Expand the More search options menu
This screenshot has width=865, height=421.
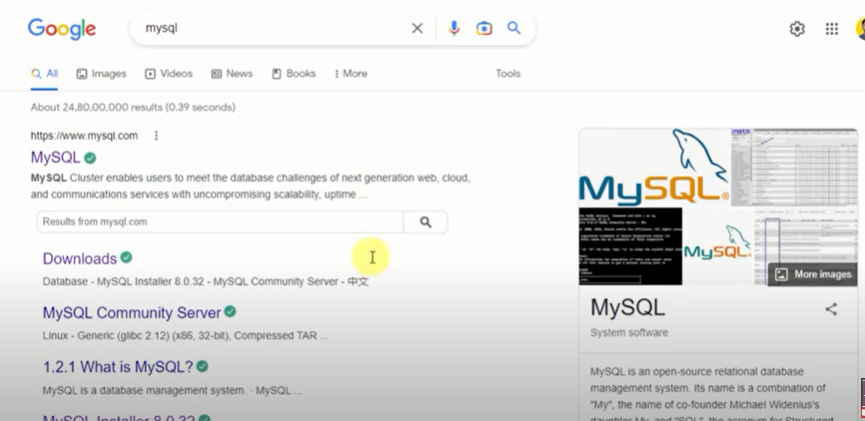[x=351, y=73]
